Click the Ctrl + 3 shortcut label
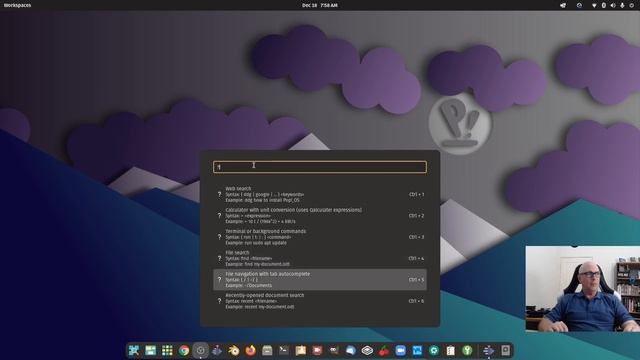This screenshot has width=640, height=360. pyautogui.click(x=416, y=237)
